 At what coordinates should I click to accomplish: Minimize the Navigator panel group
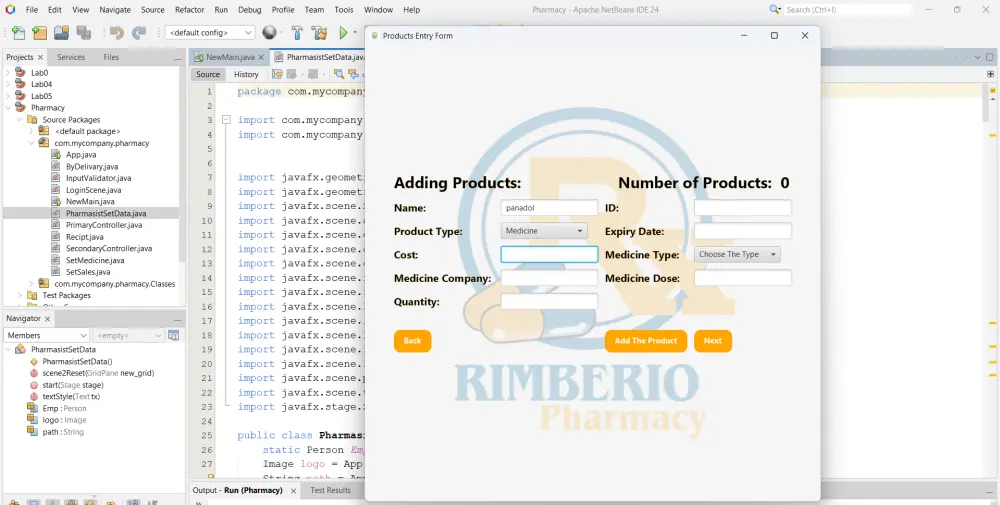click(x=177, y=320)
